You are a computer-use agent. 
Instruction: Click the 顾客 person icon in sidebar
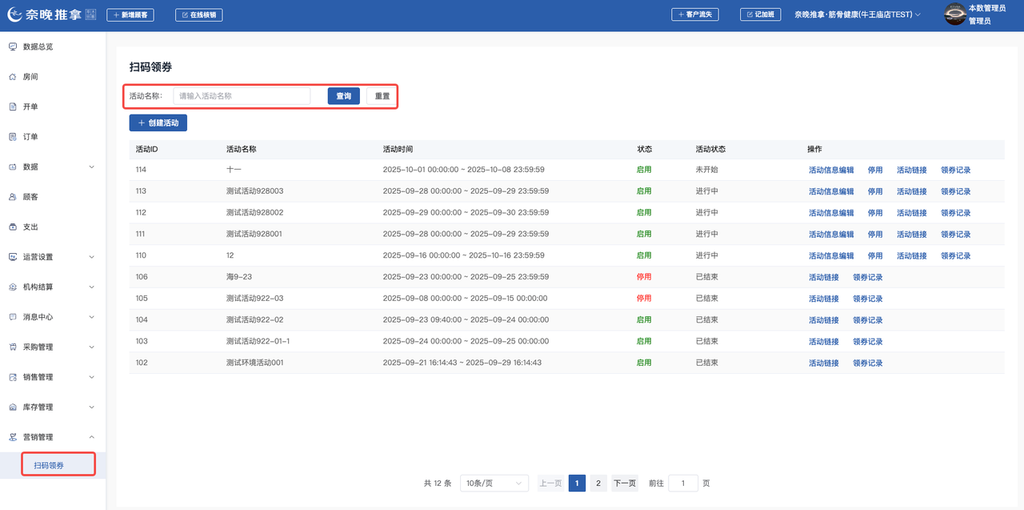coord(12,197)
